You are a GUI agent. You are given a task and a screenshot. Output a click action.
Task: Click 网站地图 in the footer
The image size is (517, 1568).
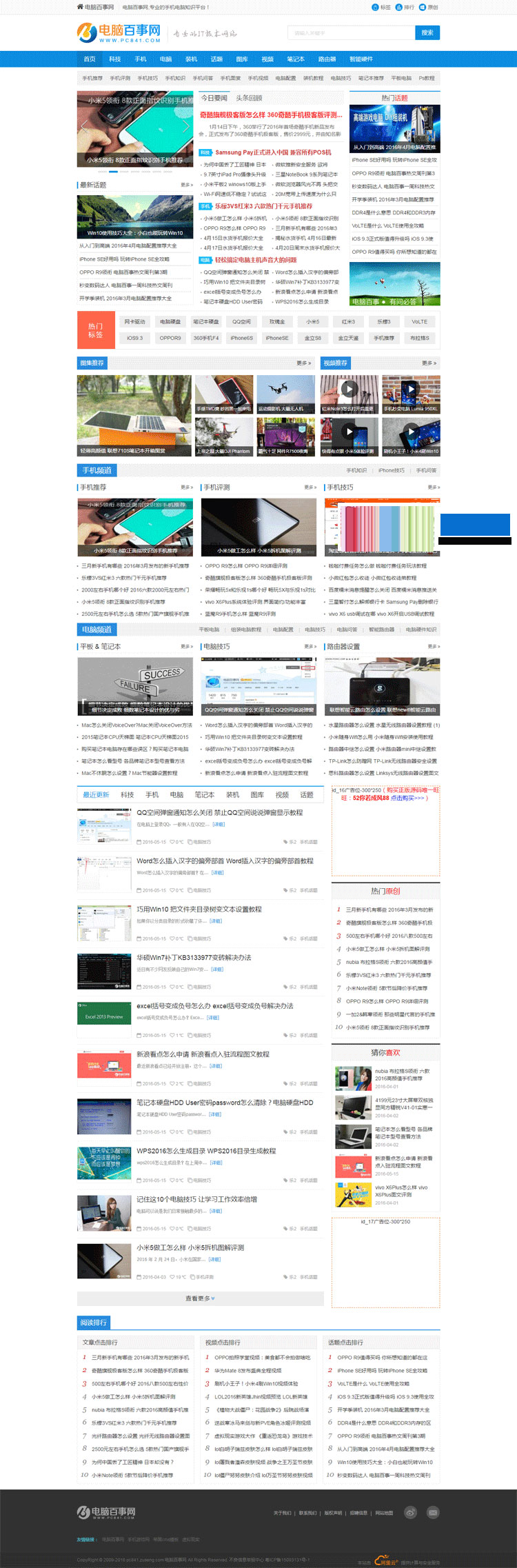tap(384, 1513)
